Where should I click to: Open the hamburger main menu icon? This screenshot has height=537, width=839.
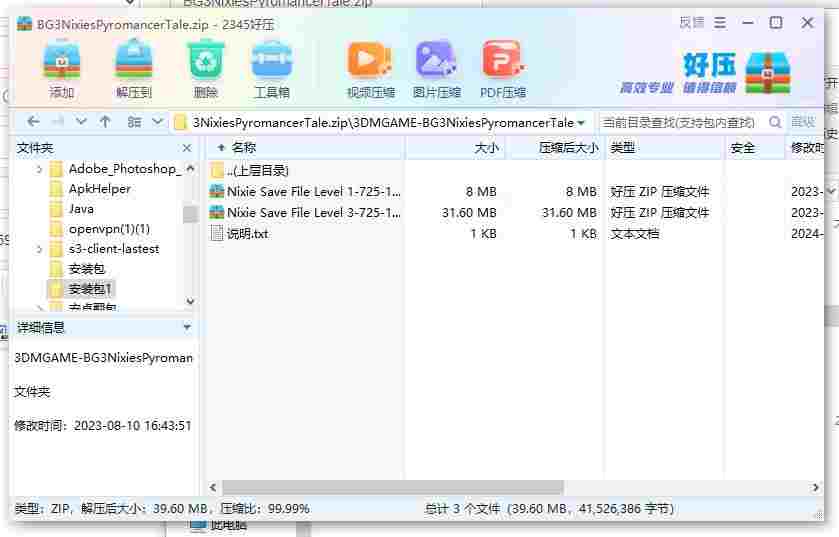click(720, 23)
